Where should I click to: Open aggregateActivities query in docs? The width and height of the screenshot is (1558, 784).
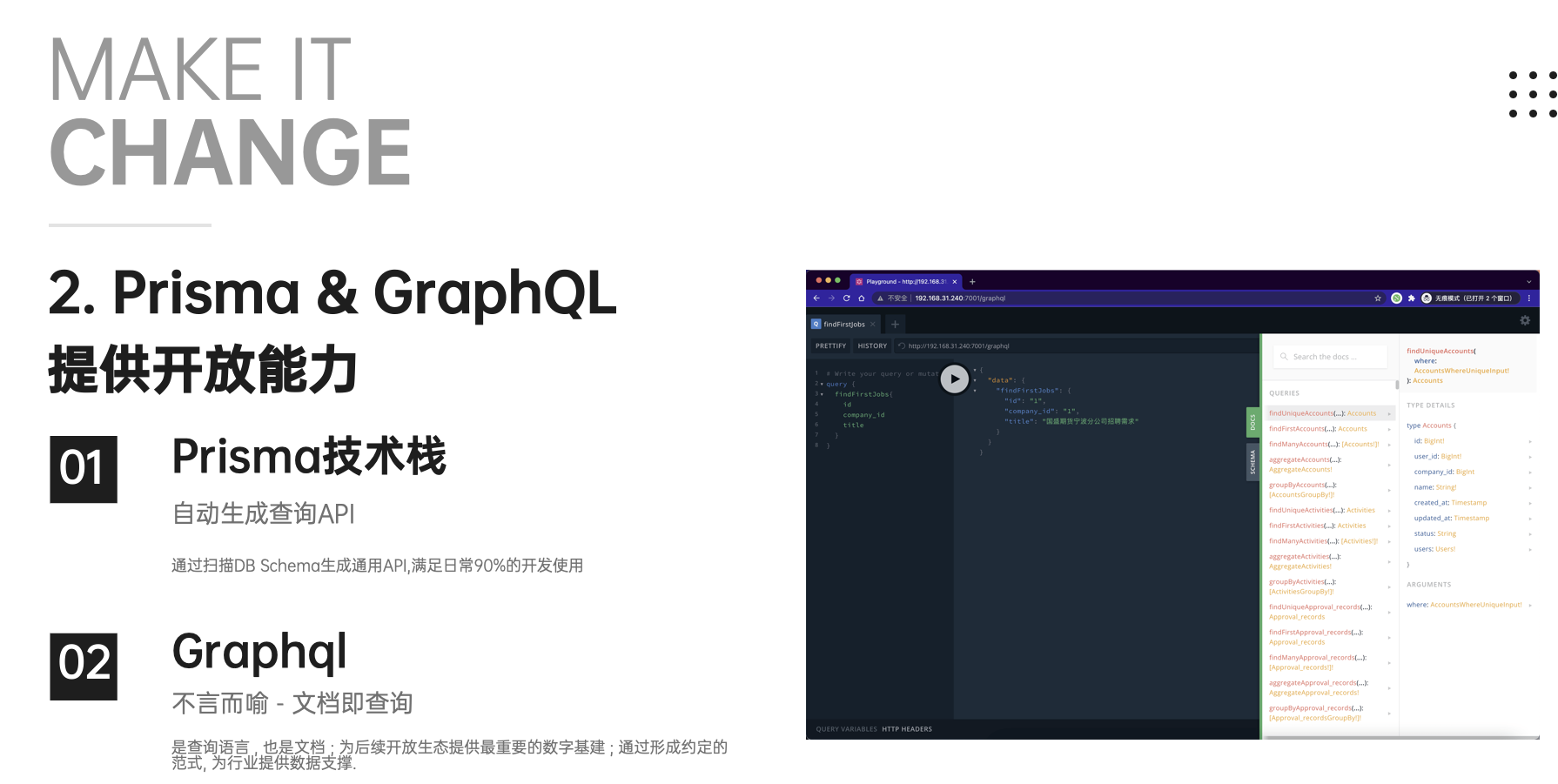1329,561
